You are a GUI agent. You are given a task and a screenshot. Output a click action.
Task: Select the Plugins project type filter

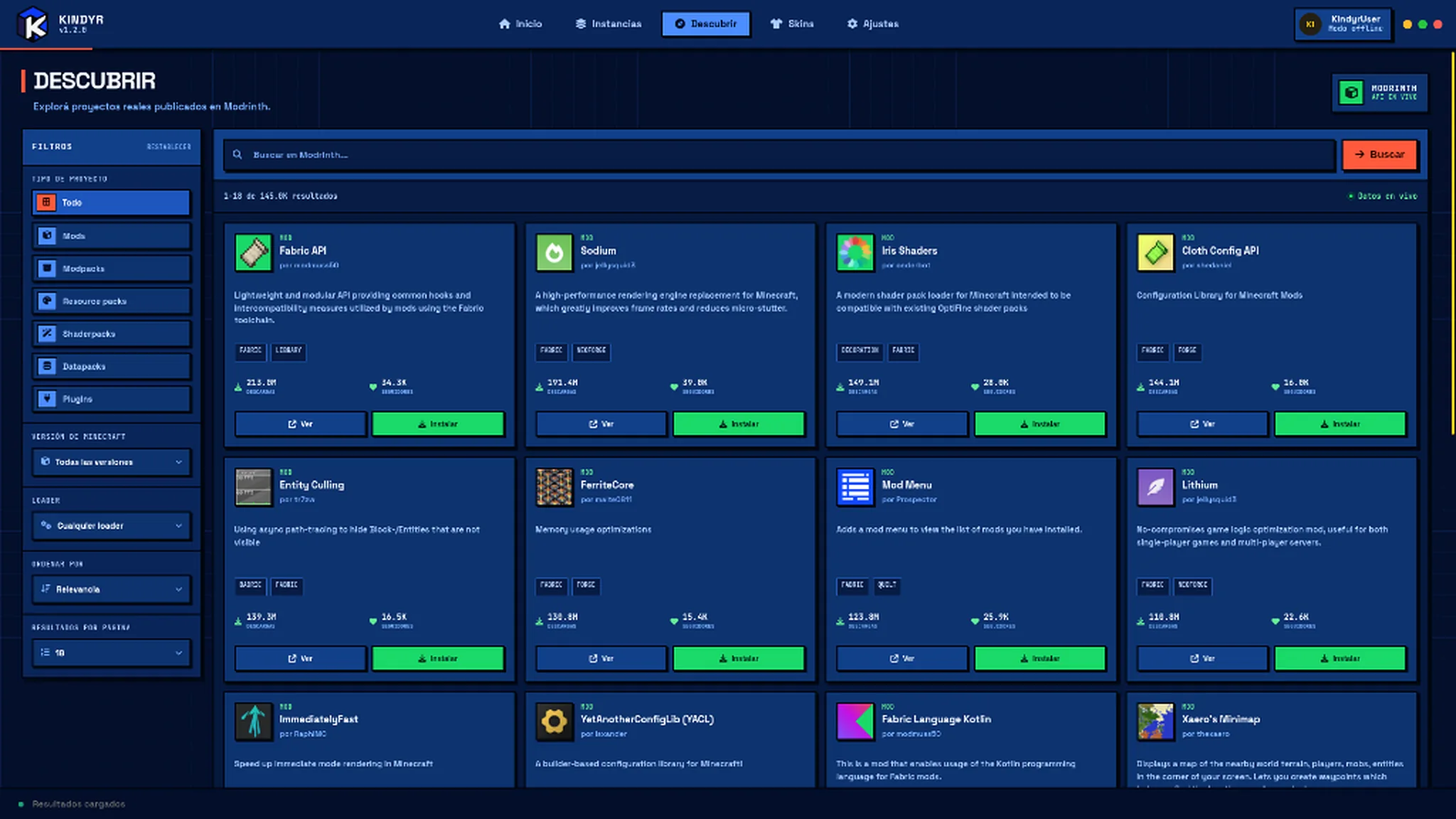coord(111,400)
